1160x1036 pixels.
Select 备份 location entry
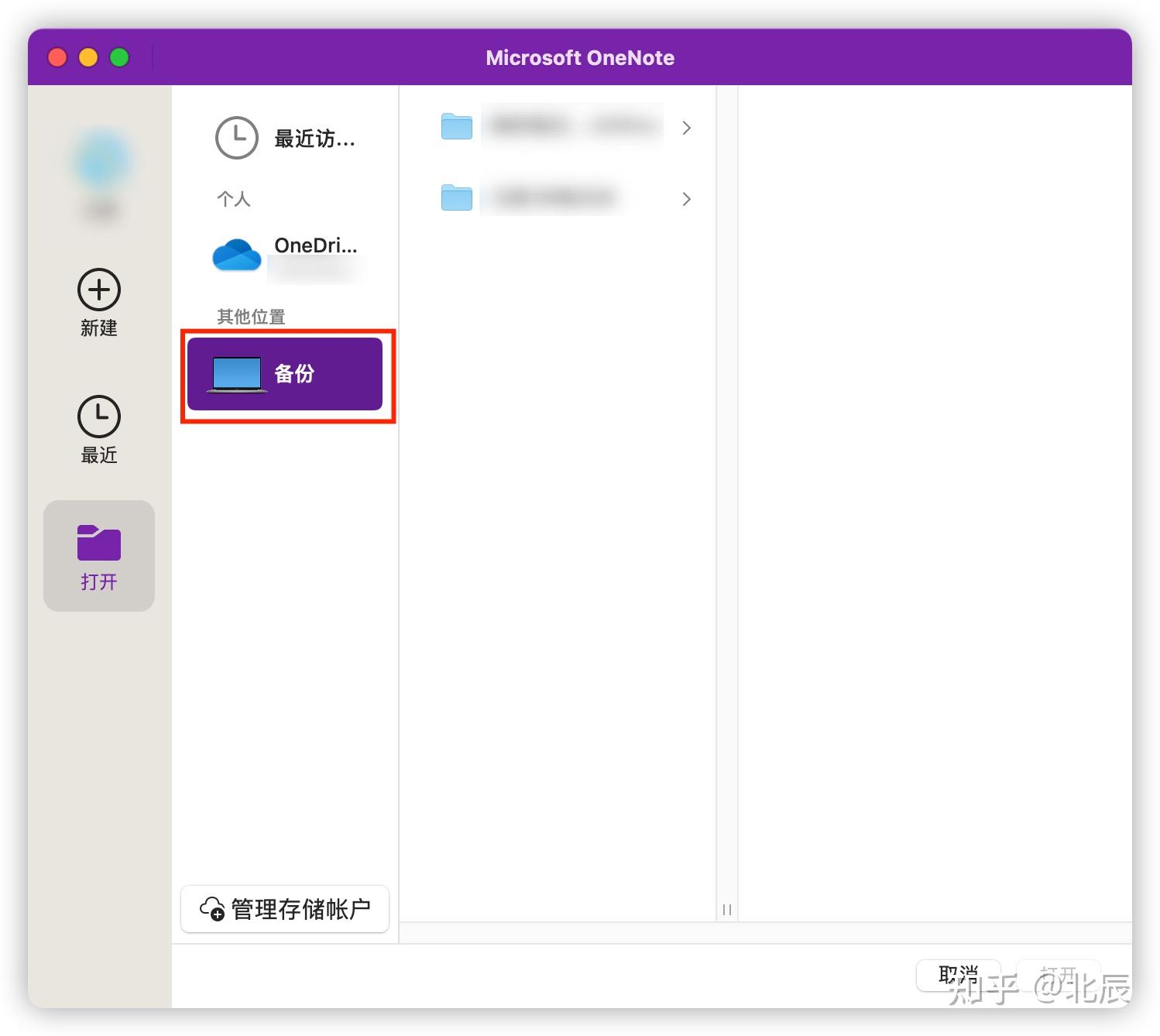pos(285,374)
